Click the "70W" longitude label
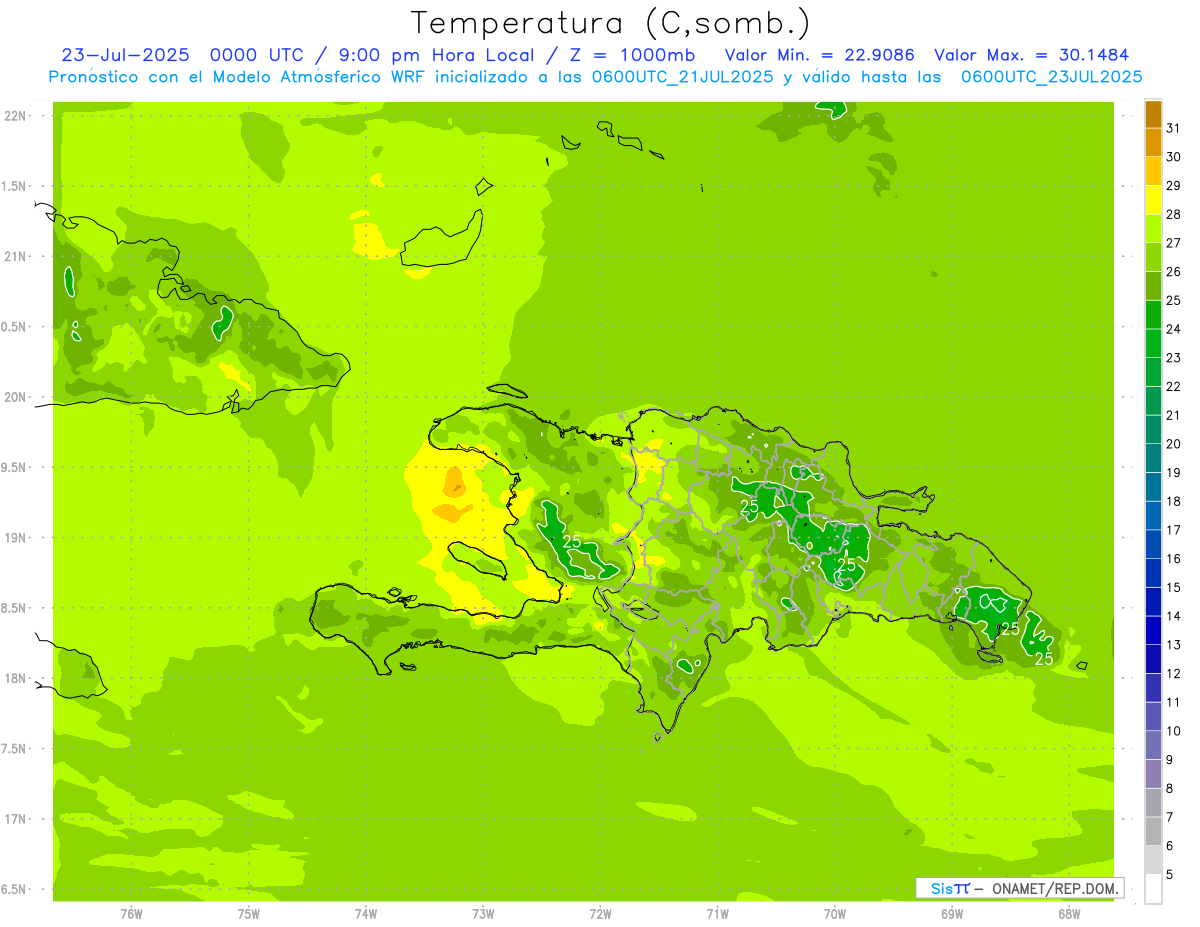The image size is (1200, 927). [x=835, y=914]
